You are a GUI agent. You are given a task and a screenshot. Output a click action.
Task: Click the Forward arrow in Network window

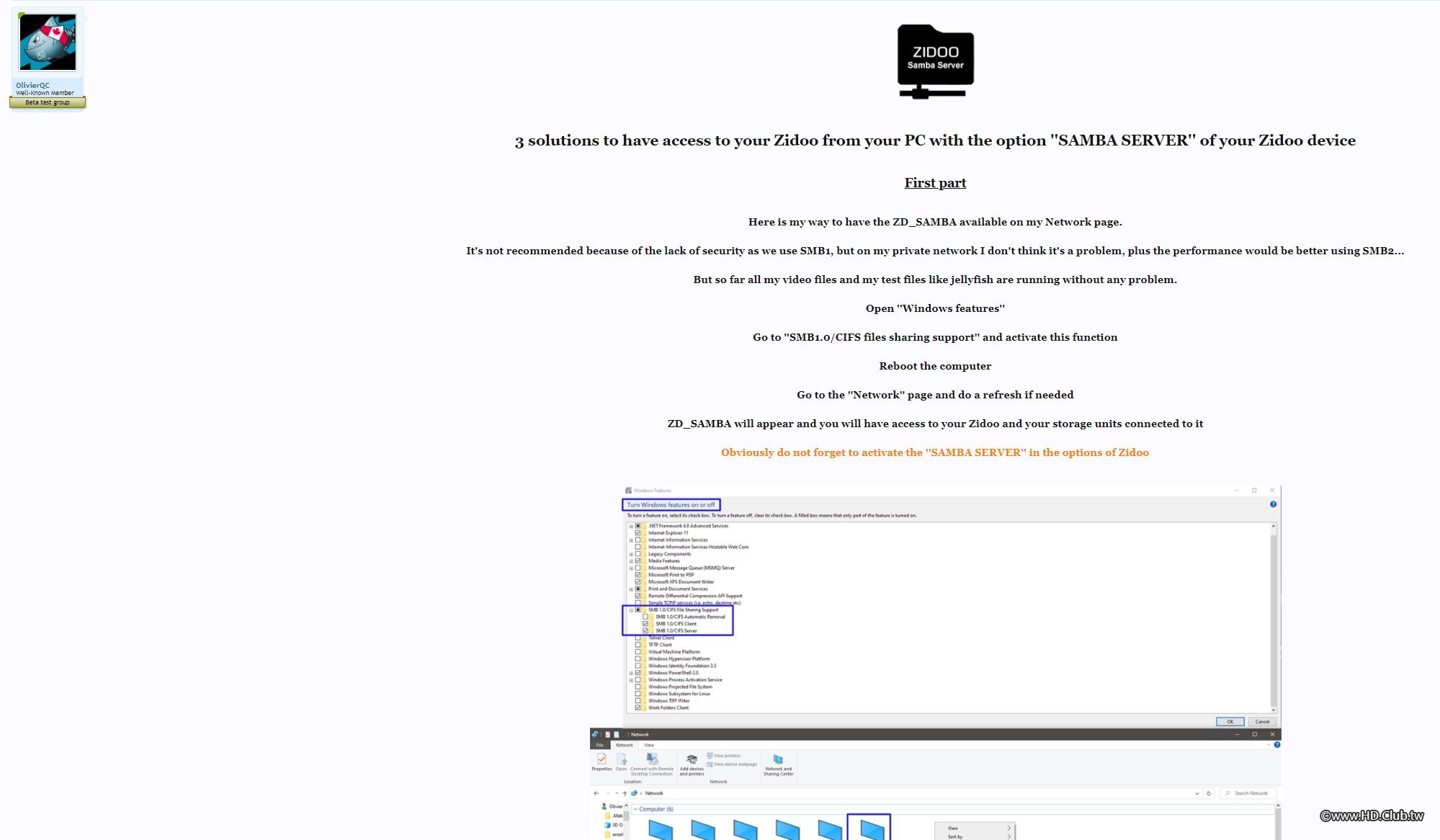pos(607,793)
